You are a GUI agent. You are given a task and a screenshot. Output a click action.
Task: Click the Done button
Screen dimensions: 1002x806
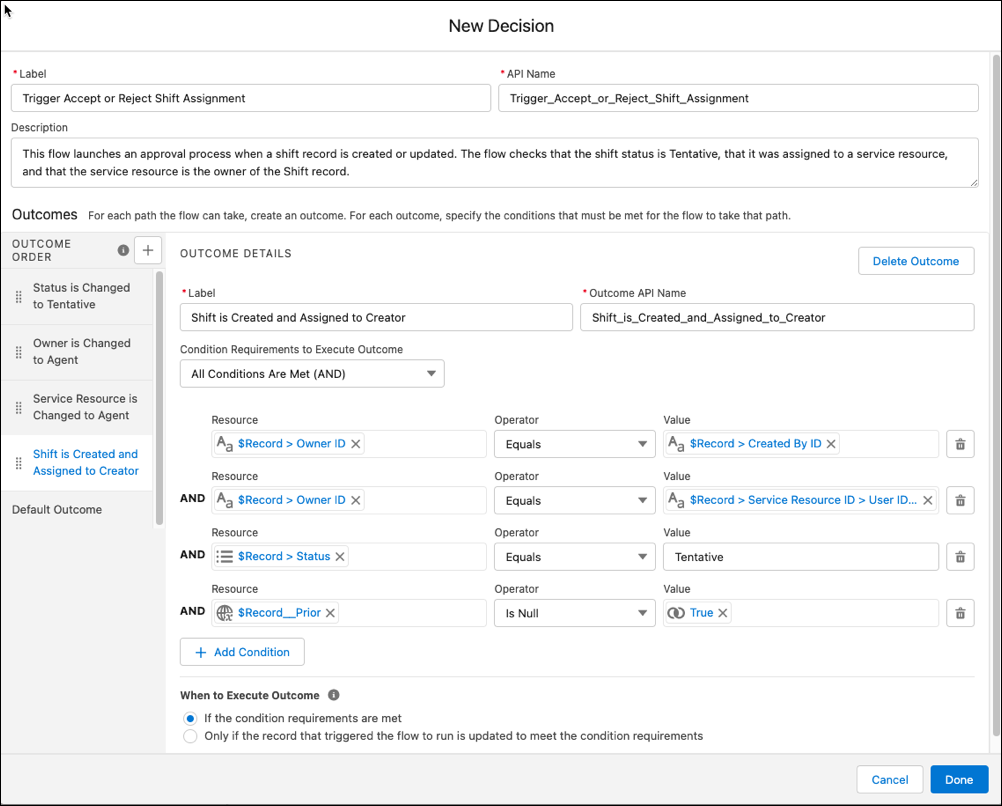[959, 780]
